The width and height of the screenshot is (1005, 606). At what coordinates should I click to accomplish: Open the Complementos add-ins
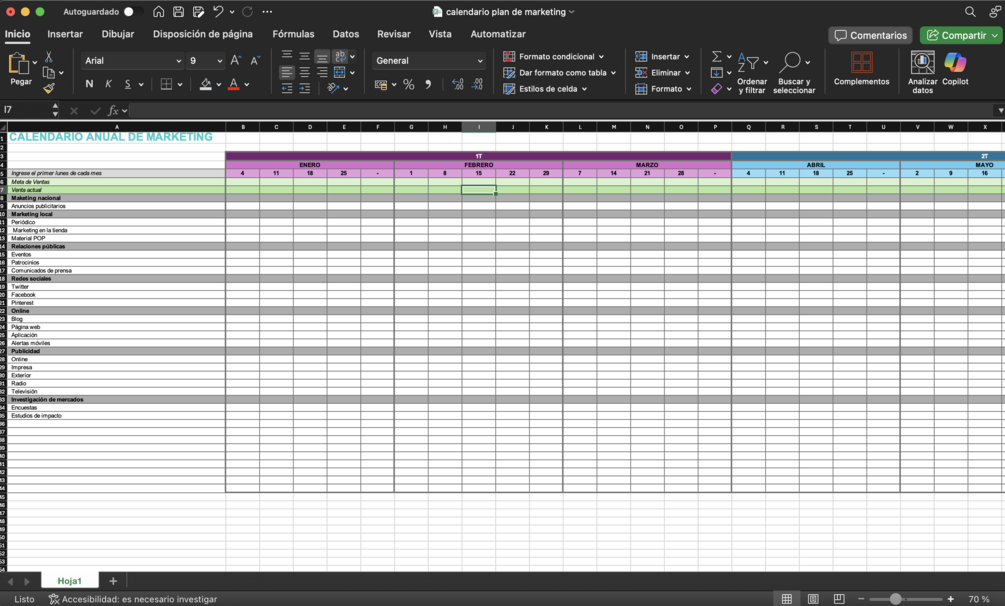tap(861, 69)
